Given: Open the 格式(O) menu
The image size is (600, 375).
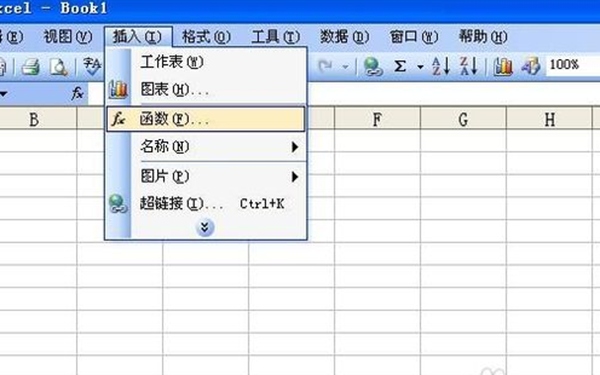Looking at the screenshot, I should [206, 37].
